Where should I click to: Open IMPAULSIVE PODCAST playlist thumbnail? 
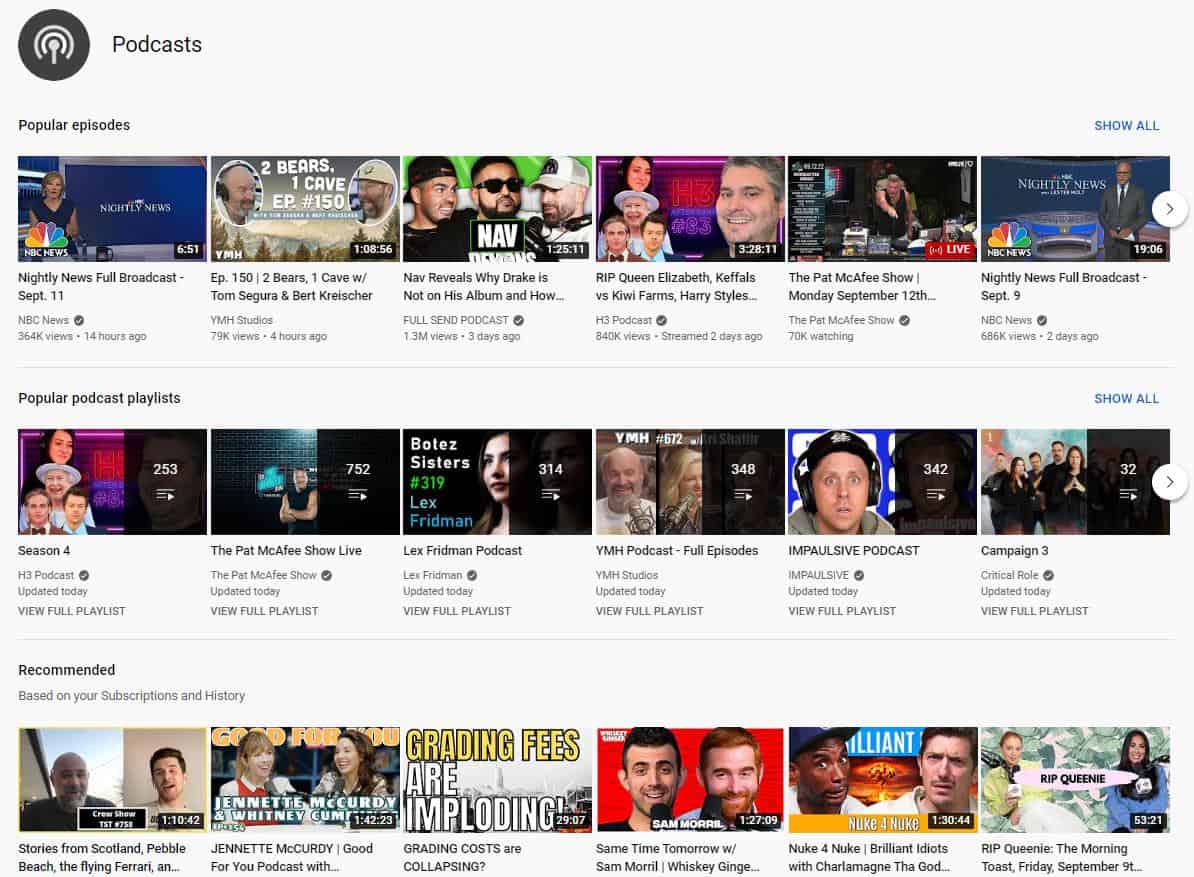click(883, 482)
